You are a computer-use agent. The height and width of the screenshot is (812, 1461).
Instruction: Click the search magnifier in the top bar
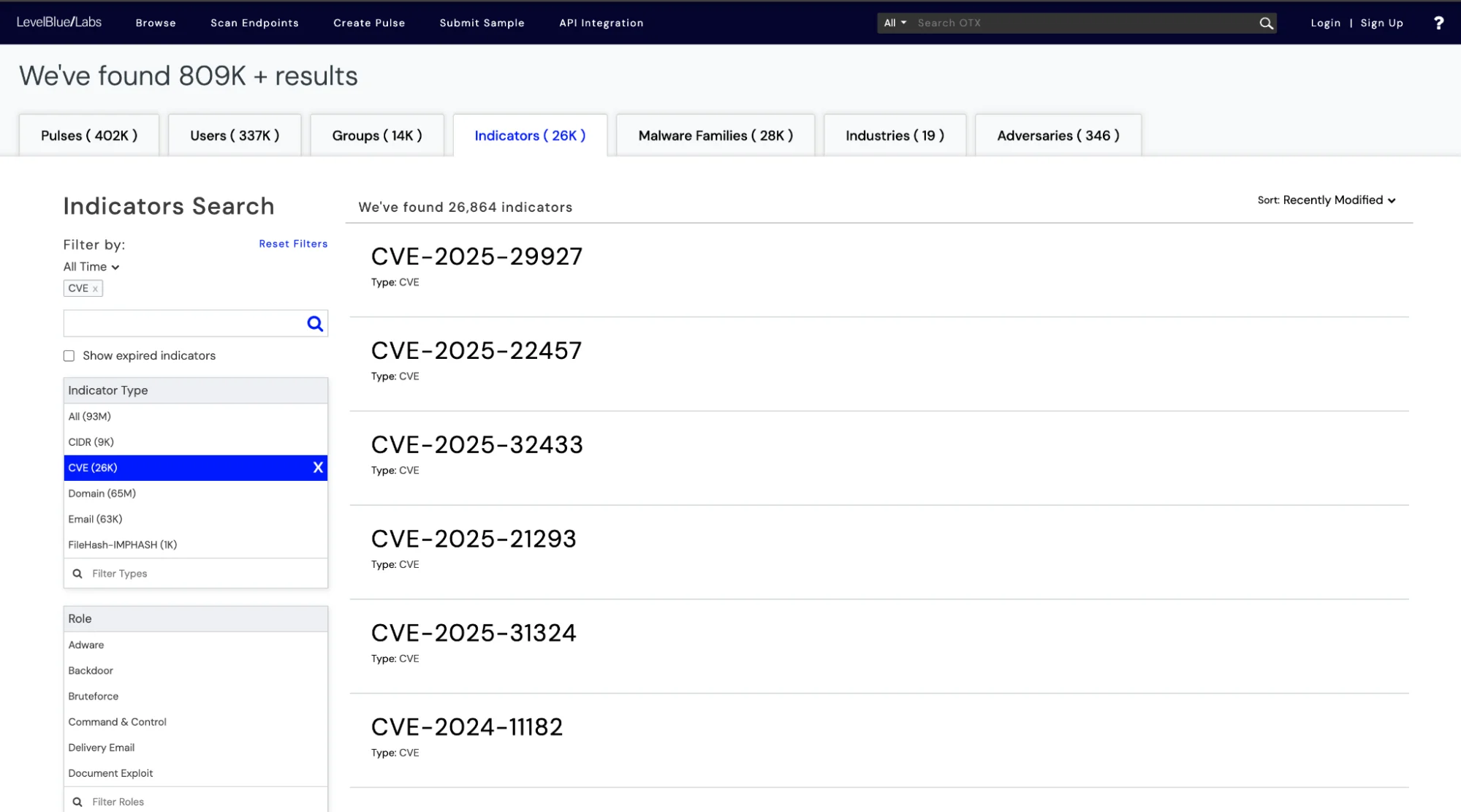click(1267, 23)
